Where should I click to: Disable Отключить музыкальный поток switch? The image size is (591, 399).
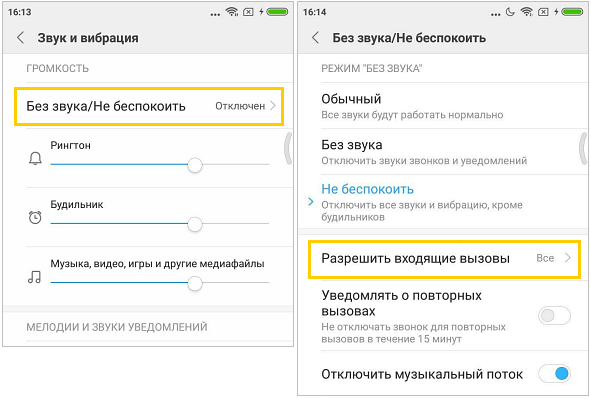[x=554, y=374]
